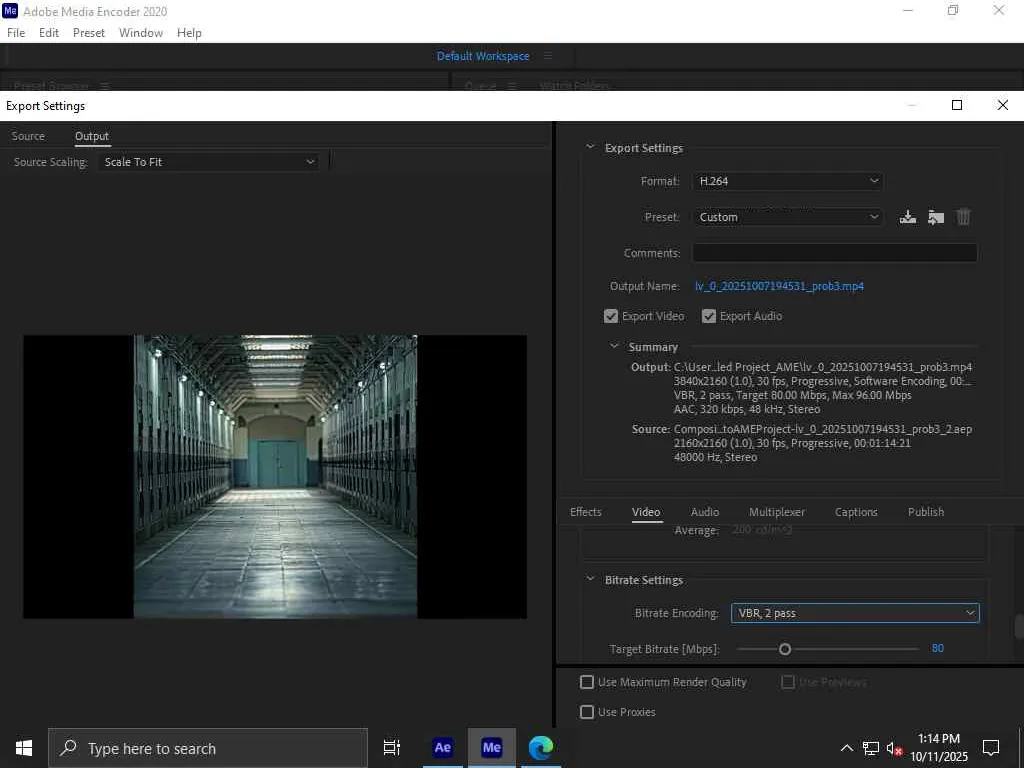This screenshot has height=768, width=1024.
Task: Open Windows Task View
Action: (392, 748)
